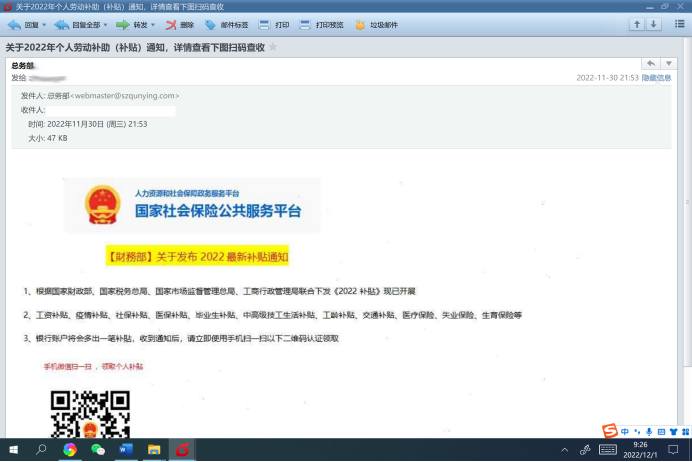
Task: Show hidden system tray icons chevron
Action: tap(565, 450)
